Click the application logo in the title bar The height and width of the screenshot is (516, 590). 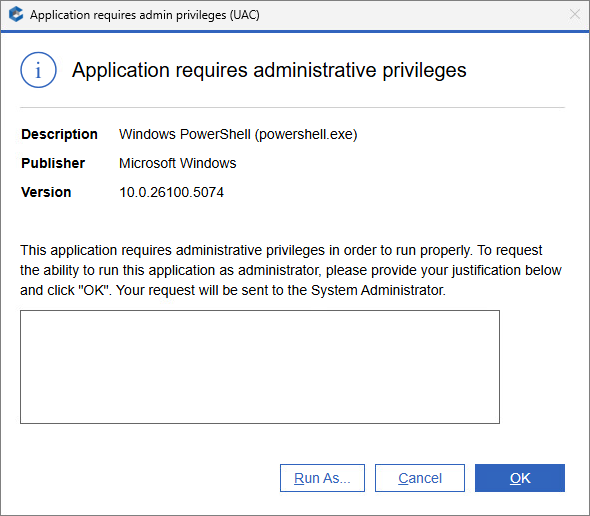coord(16,15)
